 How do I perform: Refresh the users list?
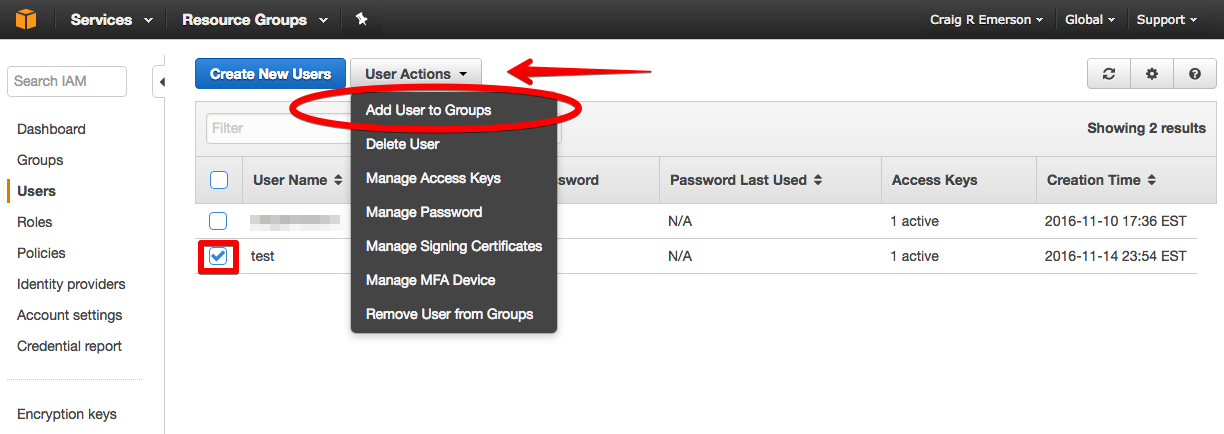[1109, 74]
